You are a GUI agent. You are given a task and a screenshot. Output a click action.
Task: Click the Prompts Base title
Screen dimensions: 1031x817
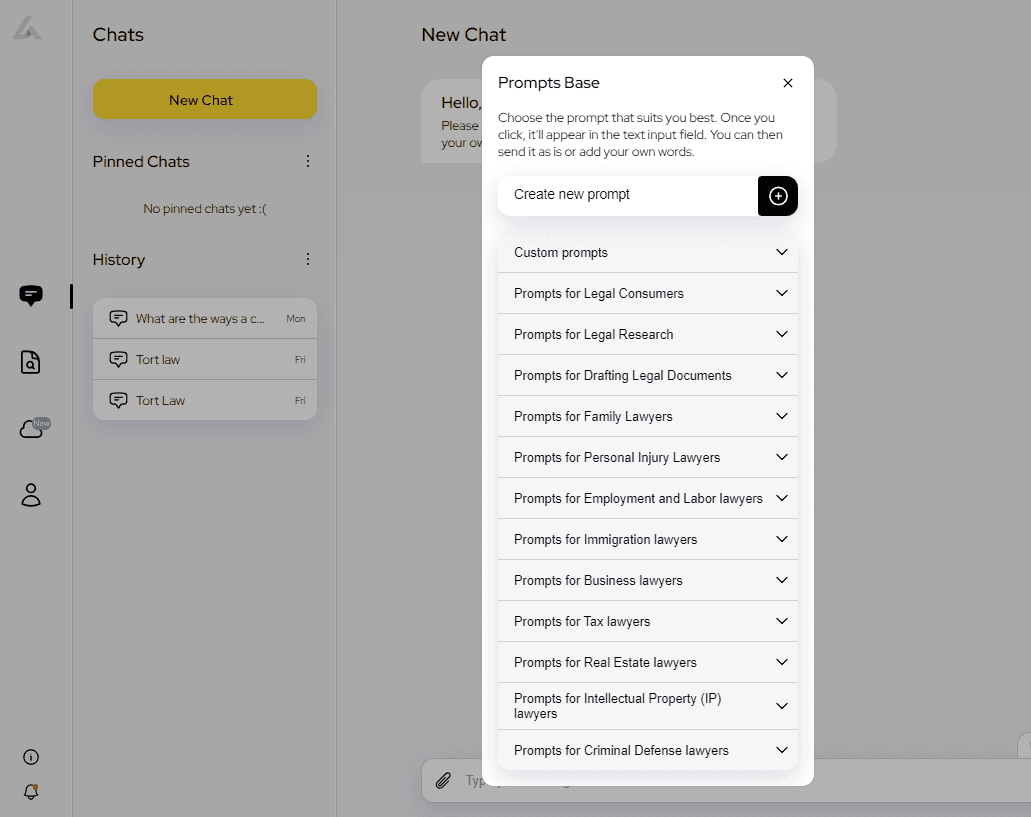coord(548,83)
